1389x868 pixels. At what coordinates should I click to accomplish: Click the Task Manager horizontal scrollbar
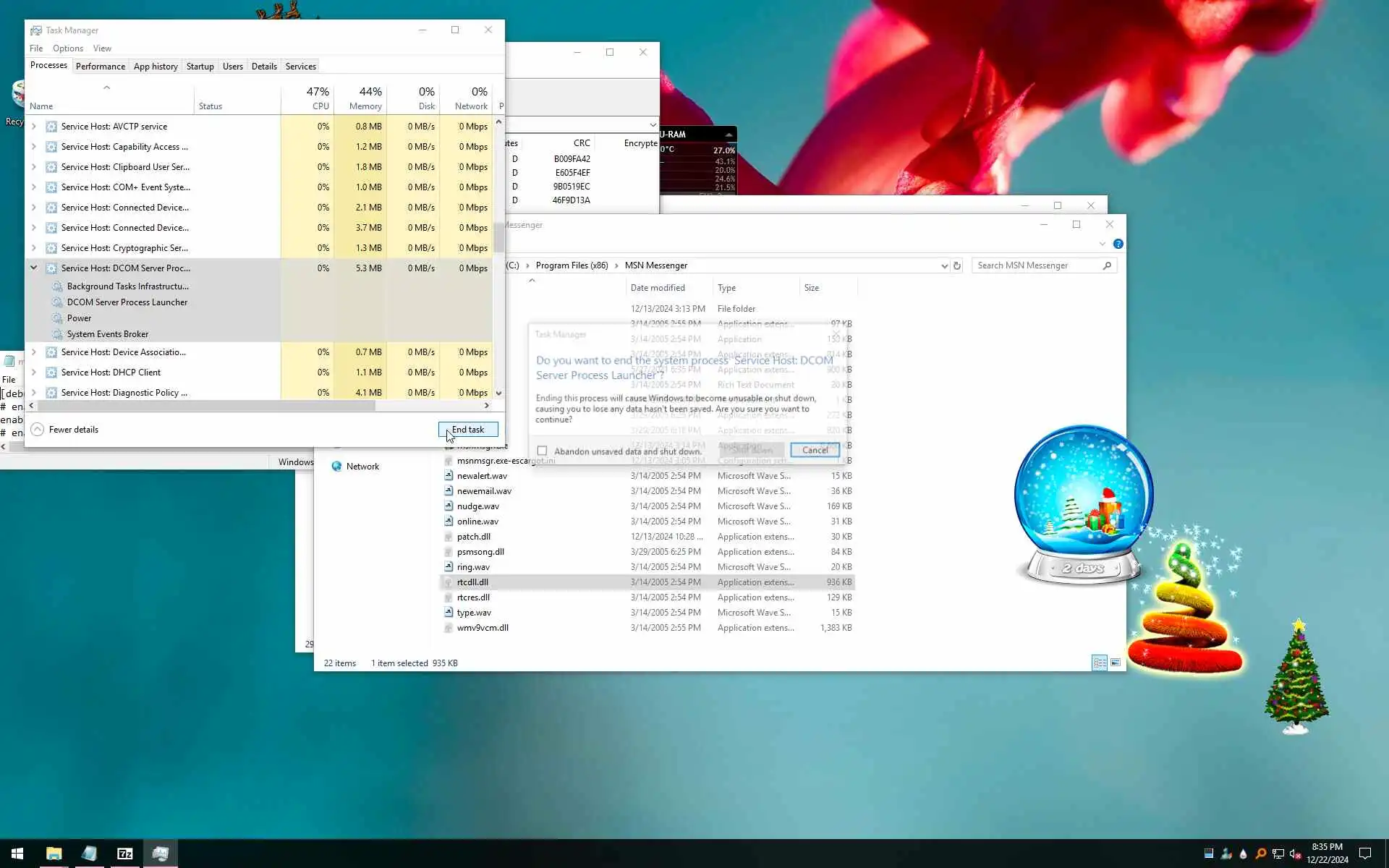(x=206, y=406)
